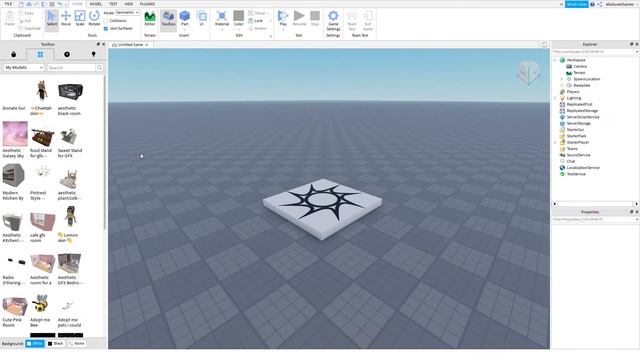The width and height of the screenshot is (640, 360).
Task: Click the Exit Game button
Action: 368,20
